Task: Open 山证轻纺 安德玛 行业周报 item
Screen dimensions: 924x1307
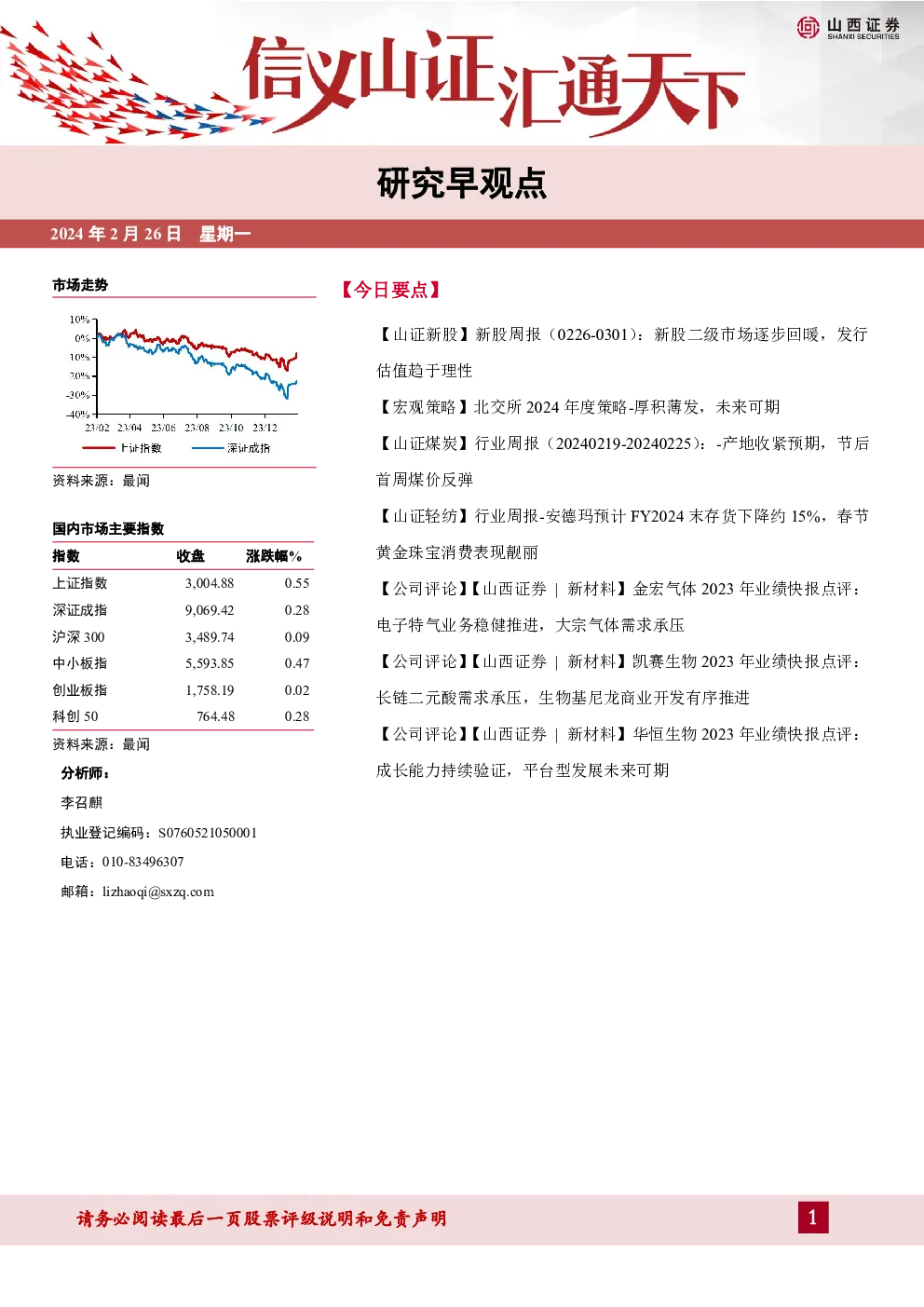Action: pyautogui.click(x=622, y=534)
